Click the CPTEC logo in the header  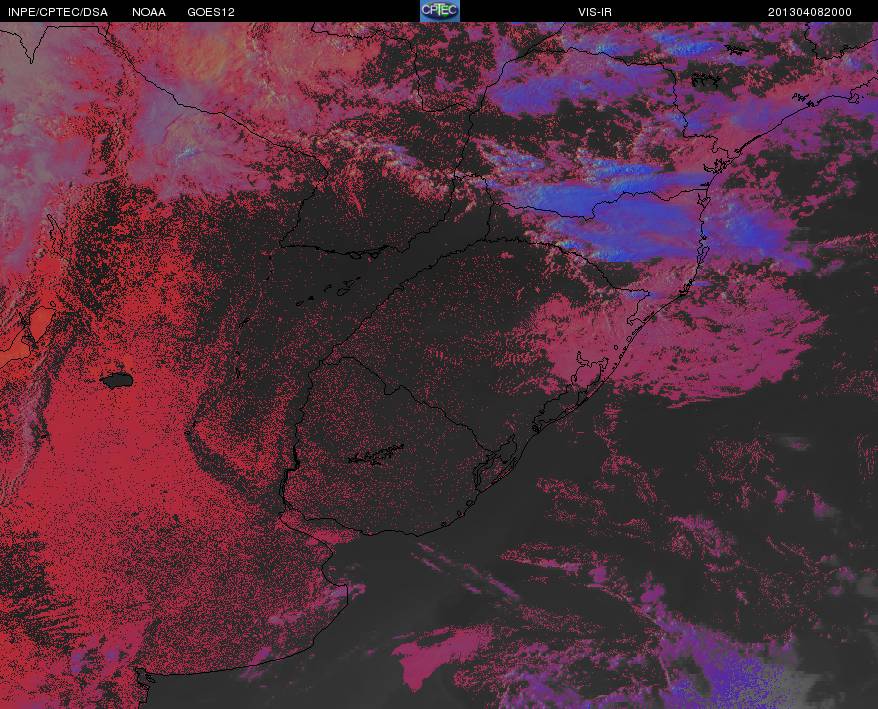pyautogui.click(x=440, y=11)
